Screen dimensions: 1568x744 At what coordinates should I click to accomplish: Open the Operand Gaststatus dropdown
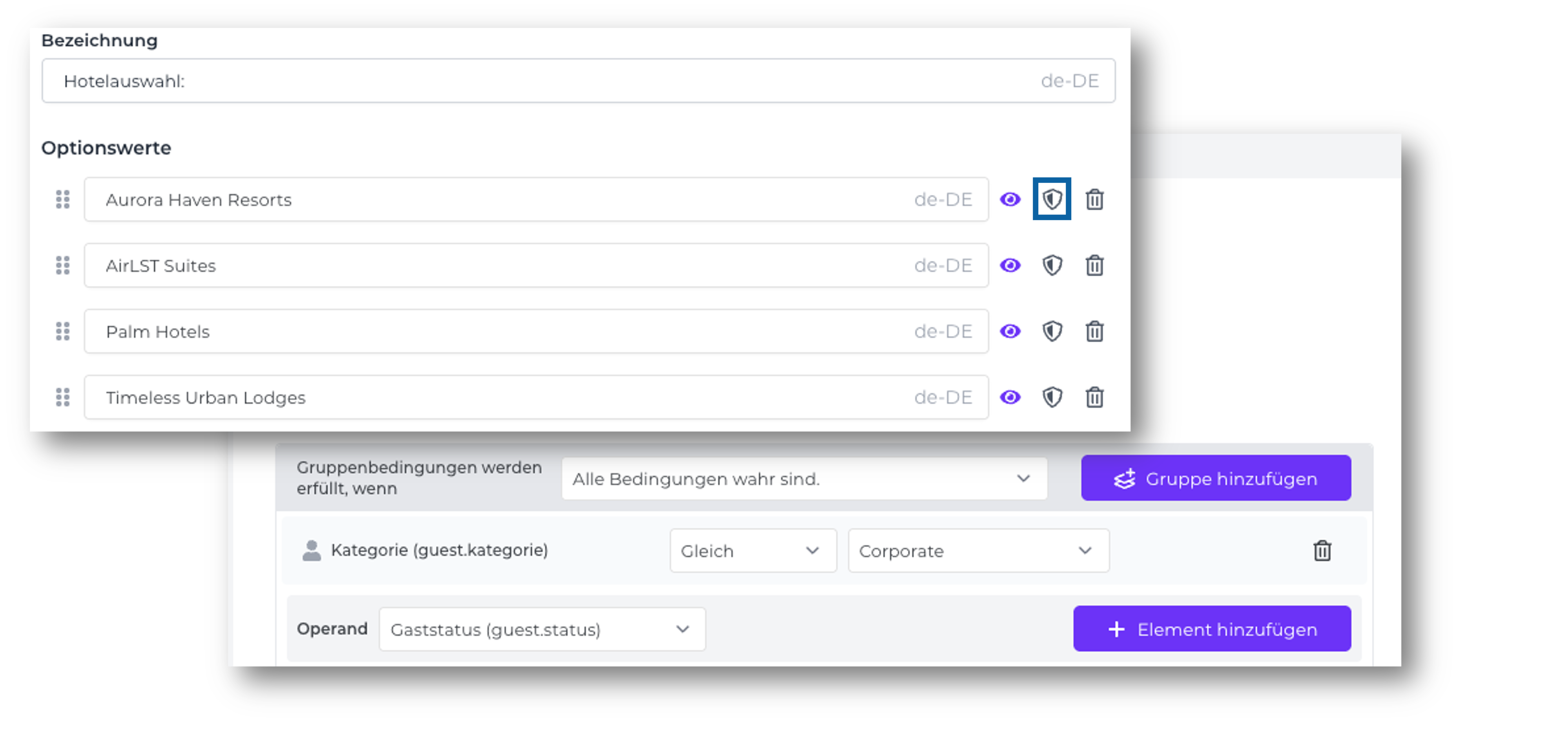coord(541,629)
